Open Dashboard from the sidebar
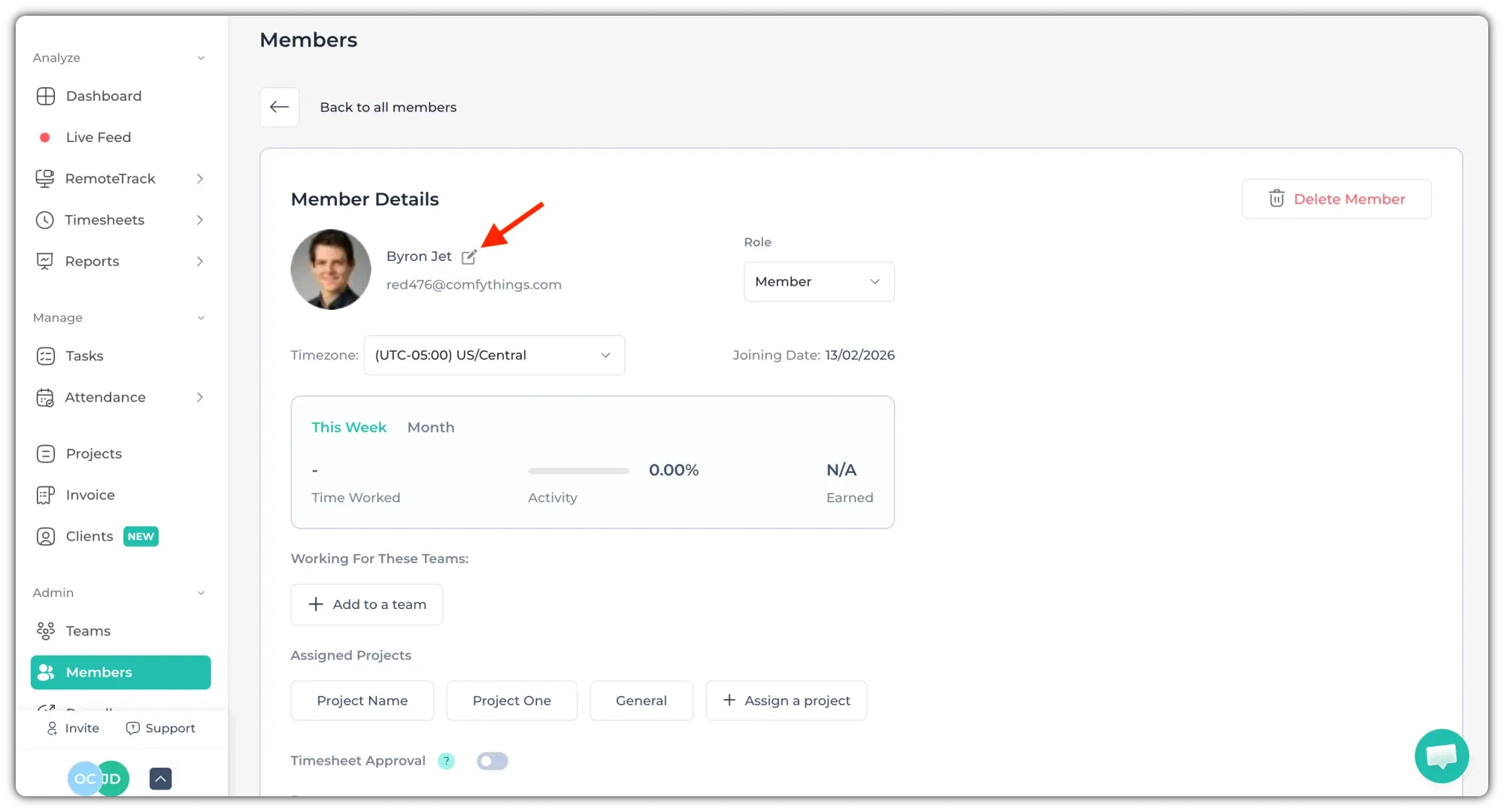The image size is (1504, 812). click(x=104, y=95)
